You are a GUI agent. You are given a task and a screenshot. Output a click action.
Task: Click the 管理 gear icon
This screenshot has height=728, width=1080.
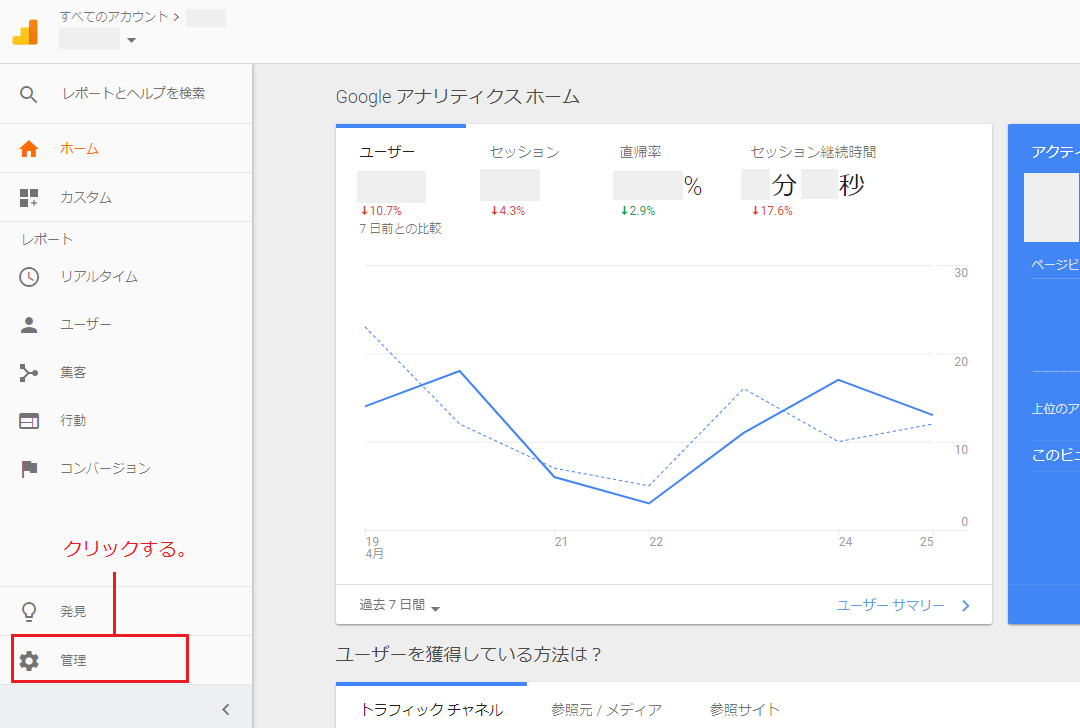point(29,661)
